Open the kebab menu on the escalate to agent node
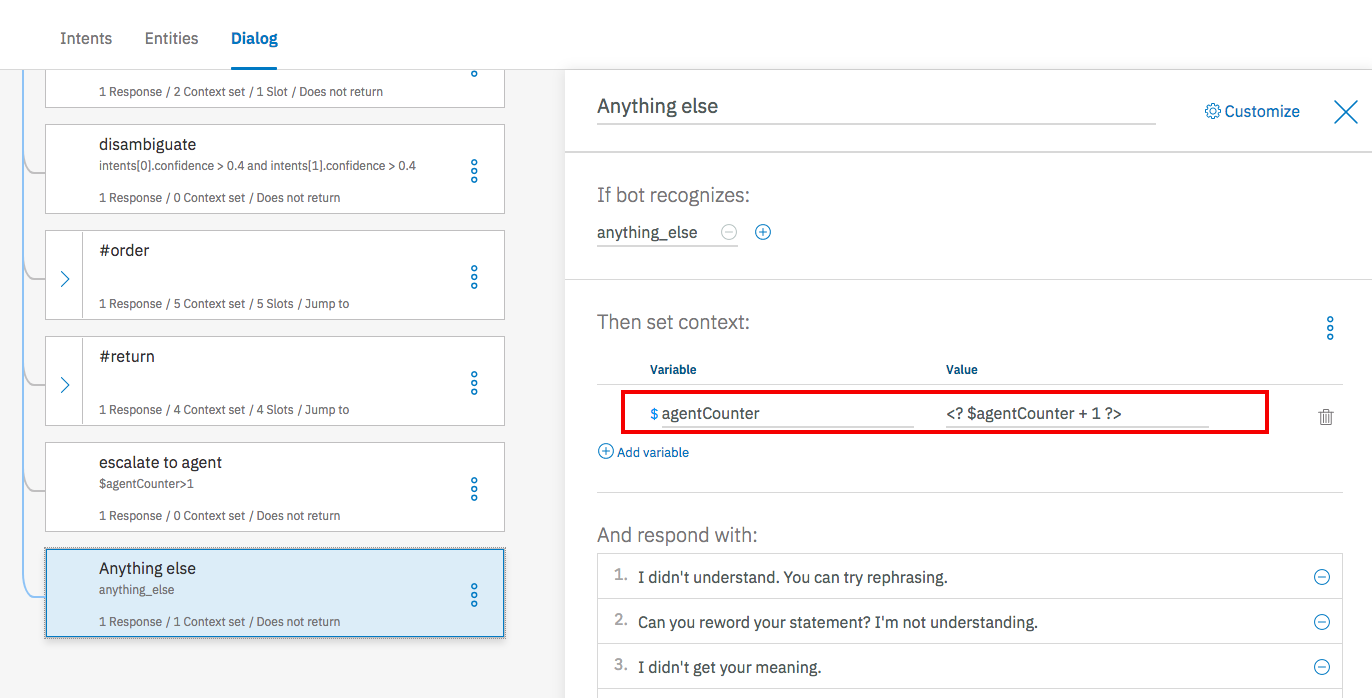Screen dimensions: 1372x698 473,489
